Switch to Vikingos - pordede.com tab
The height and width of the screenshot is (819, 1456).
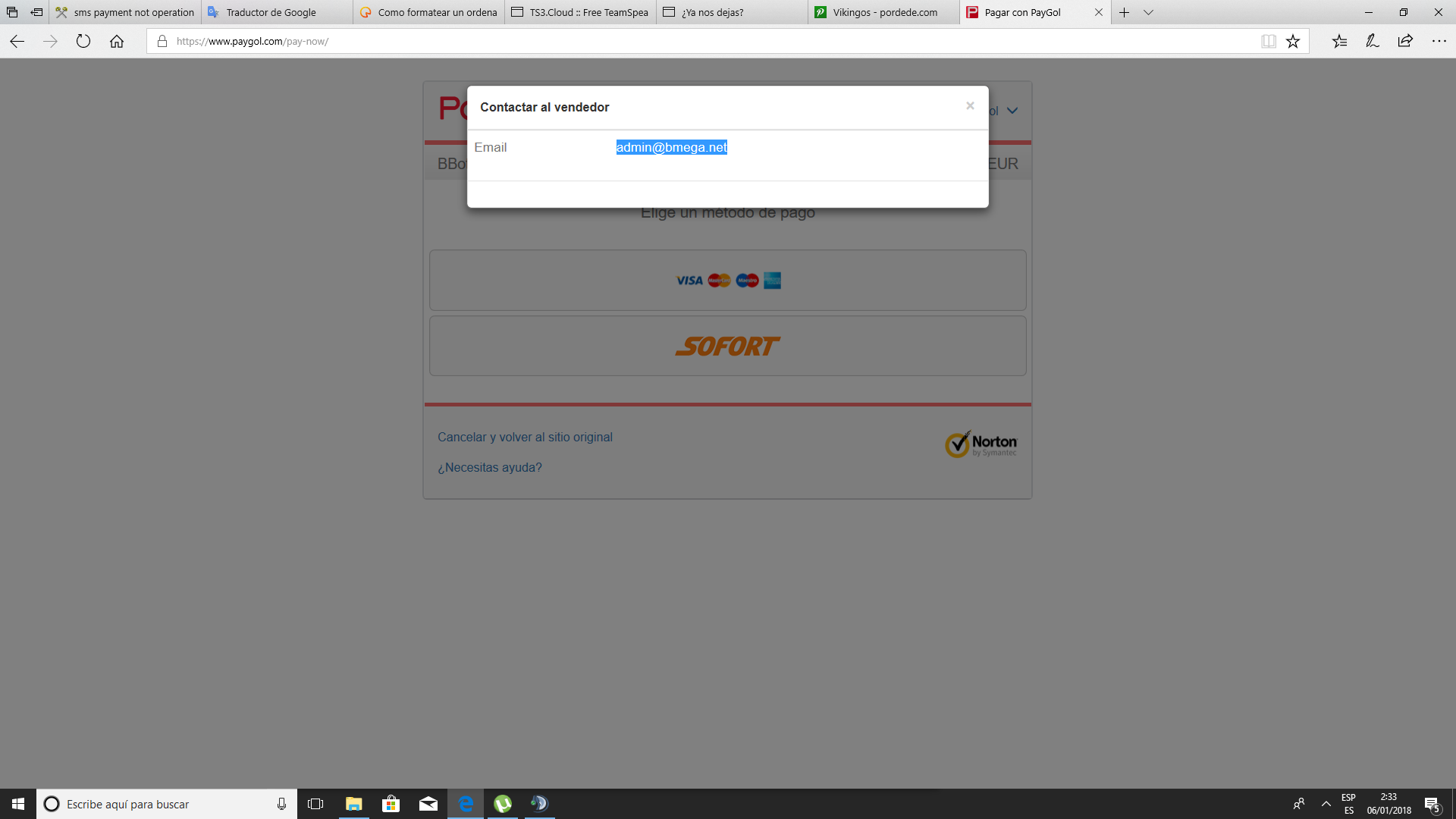click(883, 12)
